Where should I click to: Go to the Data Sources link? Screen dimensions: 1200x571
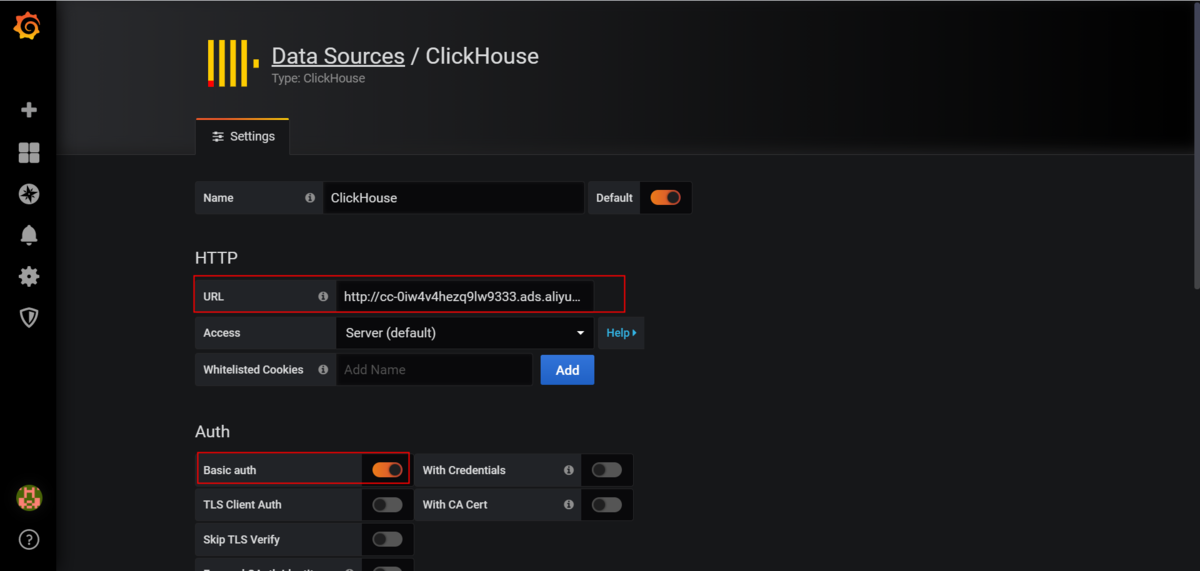tap(338, 56)
